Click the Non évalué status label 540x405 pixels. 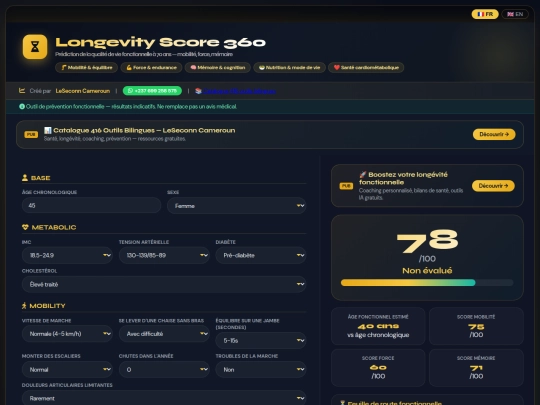tap(427, 271)
